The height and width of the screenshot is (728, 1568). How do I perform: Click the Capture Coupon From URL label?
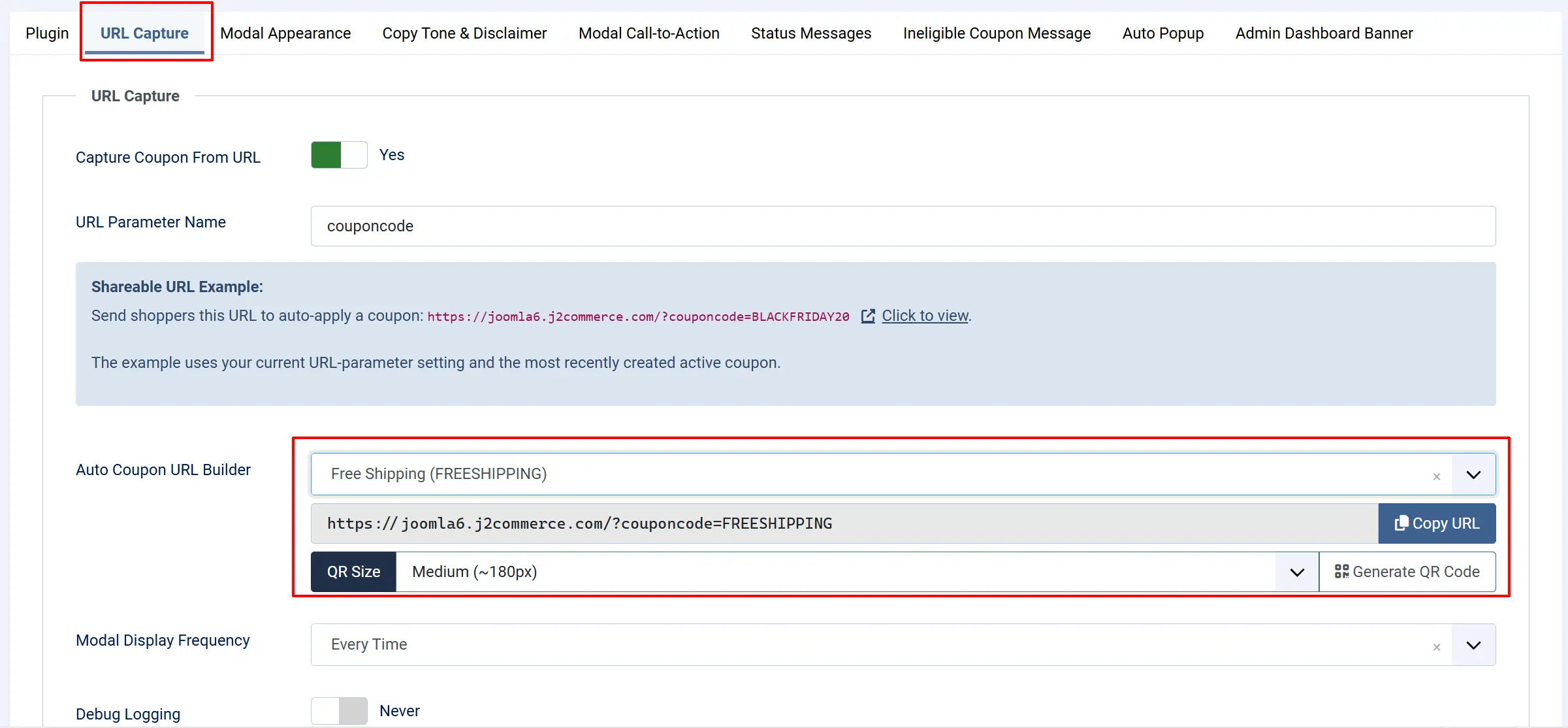point(168,157)
